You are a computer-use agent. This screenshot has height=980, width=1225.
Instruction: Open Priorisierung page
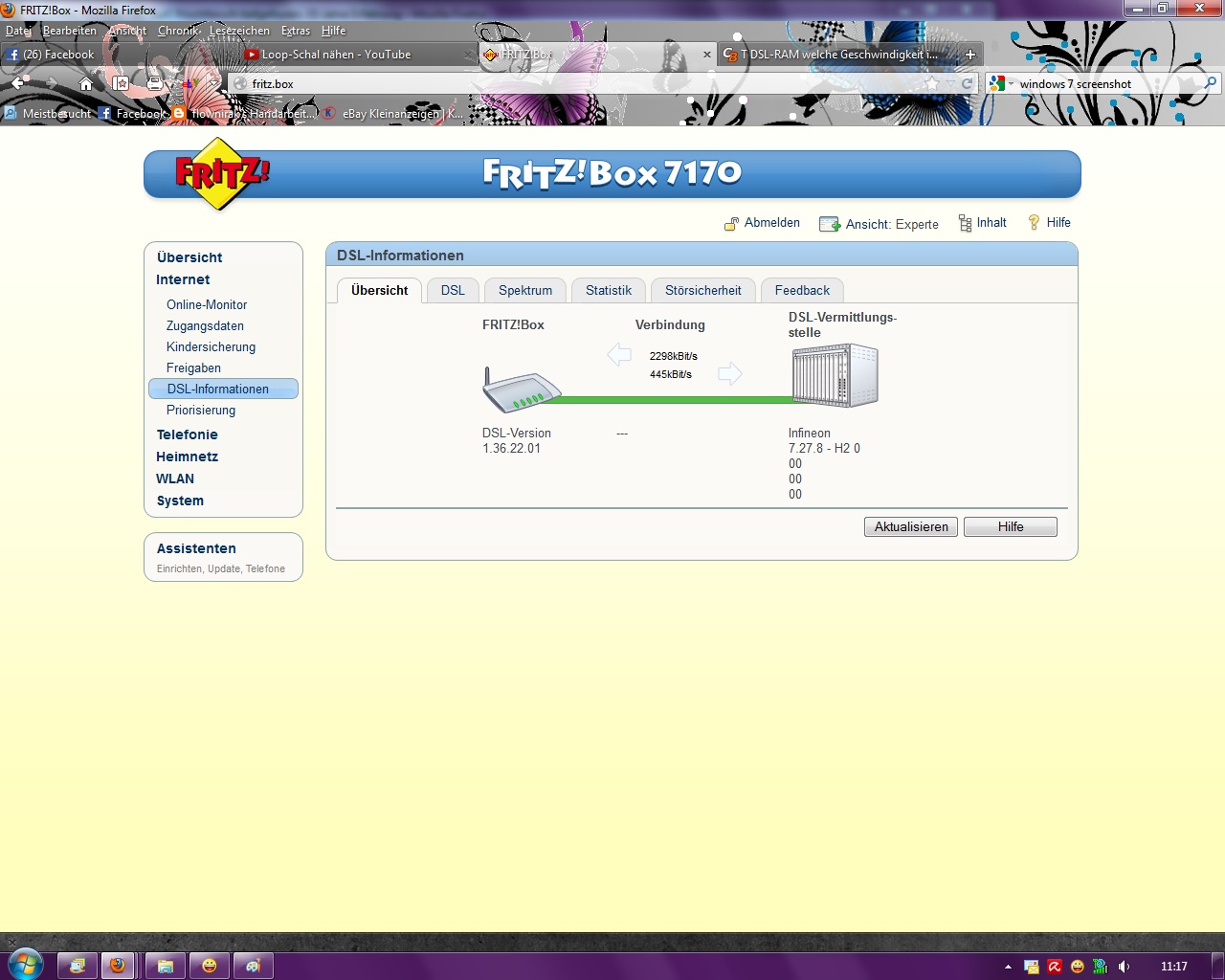pyautogui.click(x=201, y=410)
